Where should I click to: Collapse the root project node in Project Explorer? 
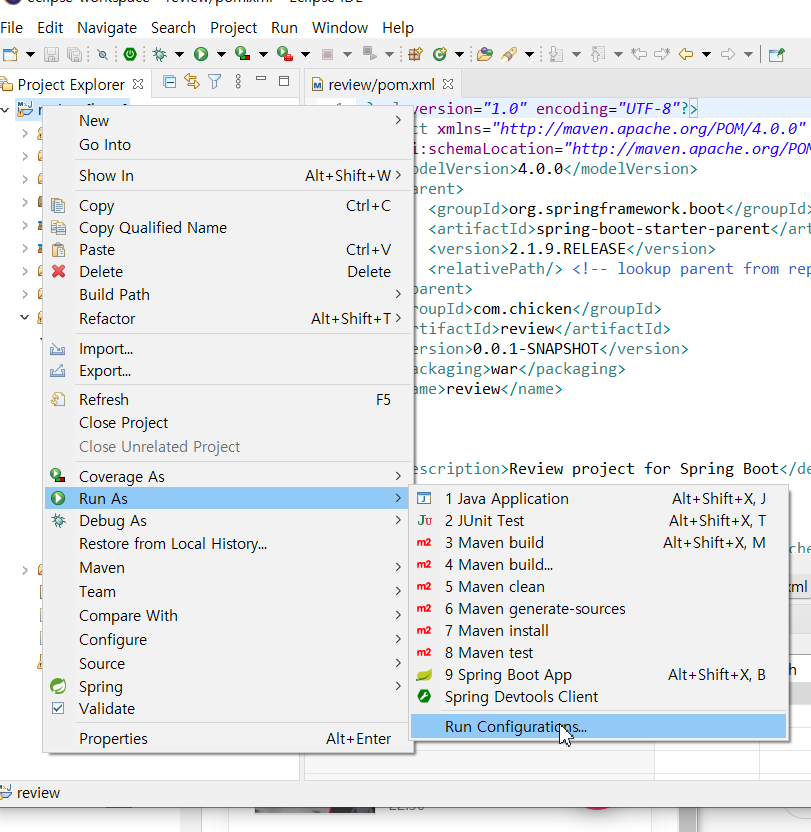pyautogui.click(x=5, y=110)
